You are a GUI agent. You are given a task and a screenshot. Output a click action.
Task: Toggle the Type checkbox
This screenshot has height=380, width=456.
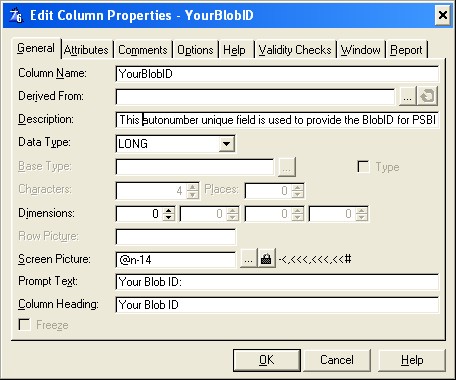tap(363, 167)
